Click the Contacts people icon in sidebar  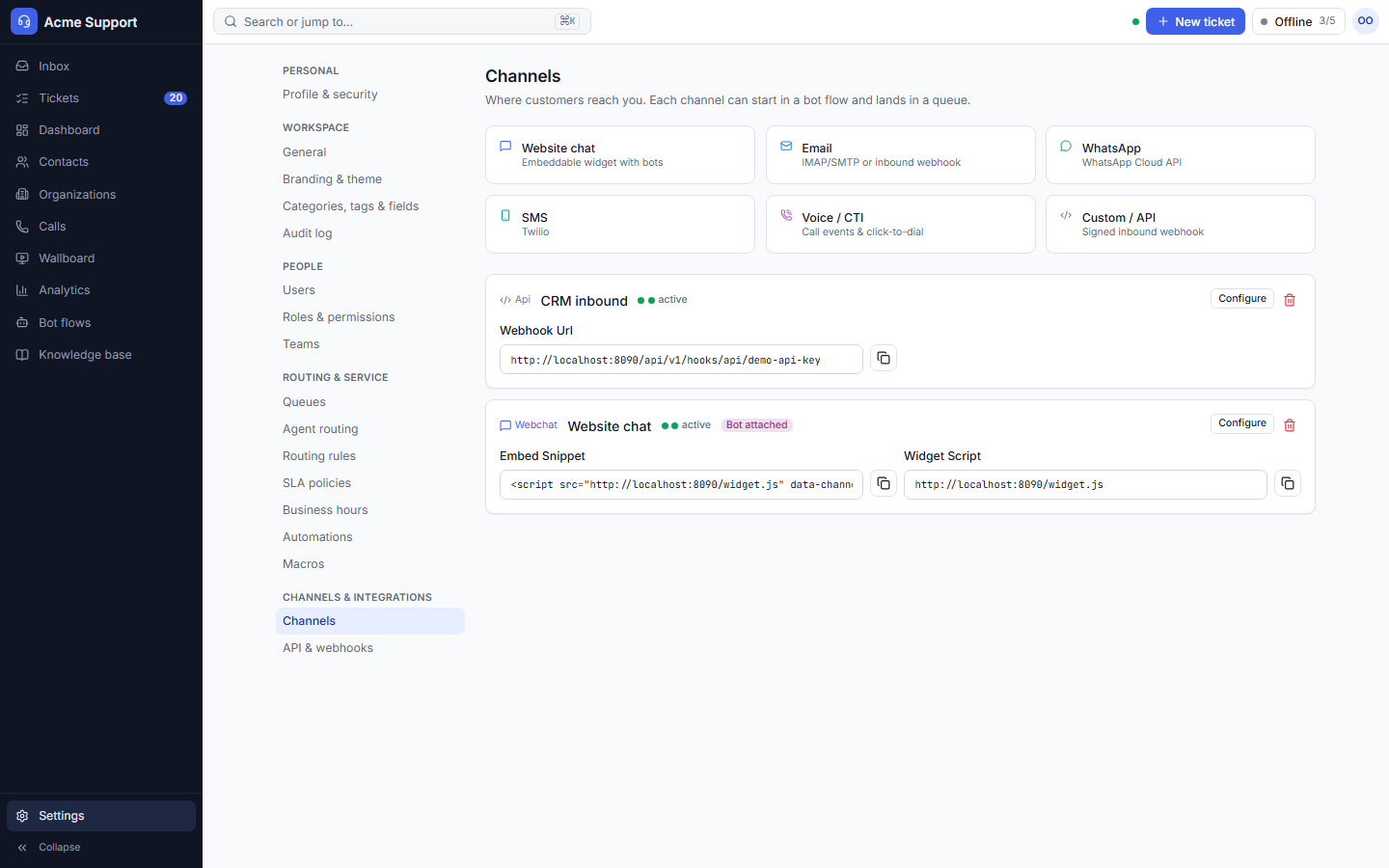[x=22, y=162]
